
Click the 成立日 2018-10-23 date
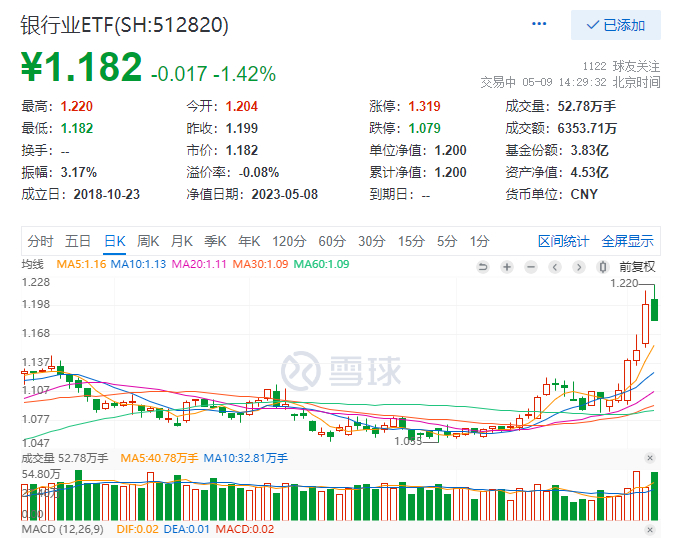[x=107, y=194]
